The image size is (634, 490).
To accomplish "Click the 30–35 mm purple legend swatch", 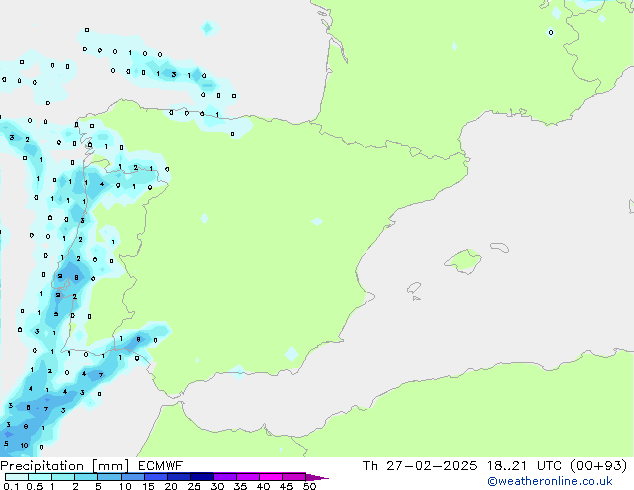I will click(x=224, y=477).
